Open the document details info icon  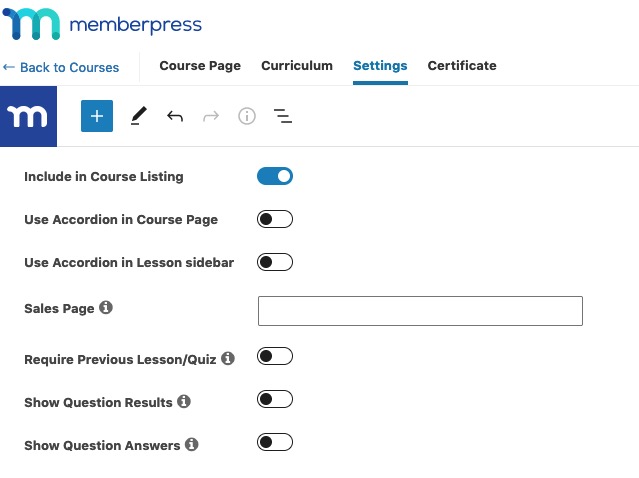coord(247,117)
